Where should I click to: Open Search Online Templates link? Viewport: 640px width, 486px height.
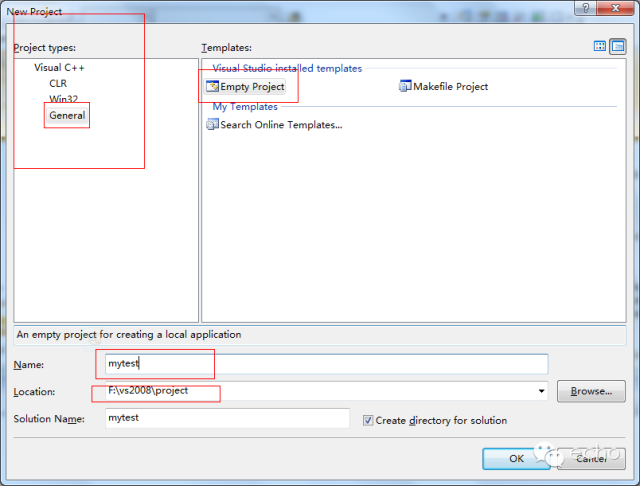(x=281, y=124)
